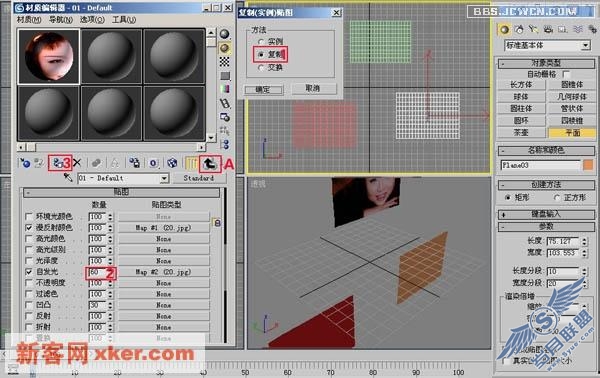The image size is (600, 378).
Task: Pick material from object with eyedropper
Action: click(68, 178)
